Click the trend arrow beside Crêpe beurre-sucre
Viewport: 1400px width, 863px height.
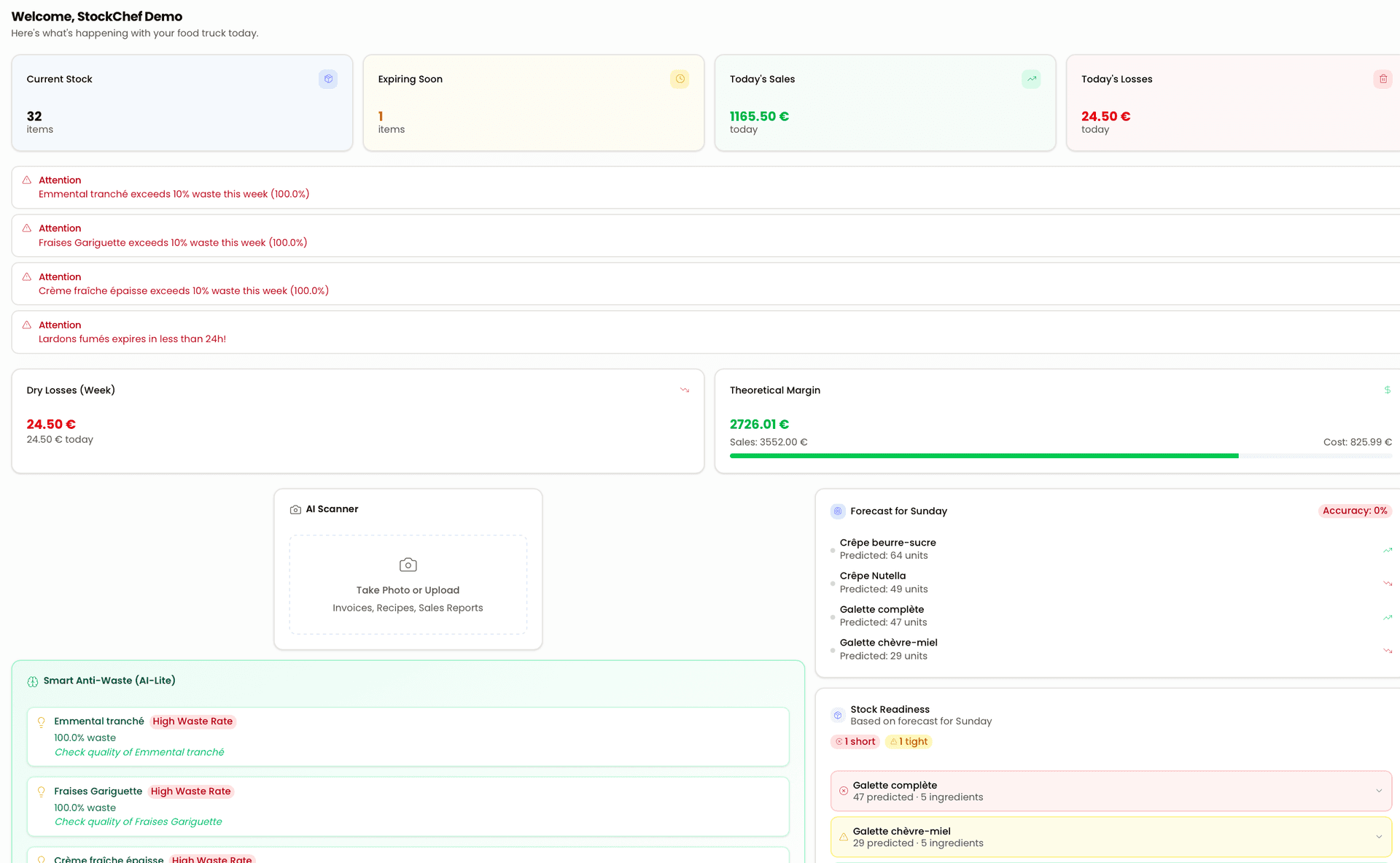[x=1388, y=549]
